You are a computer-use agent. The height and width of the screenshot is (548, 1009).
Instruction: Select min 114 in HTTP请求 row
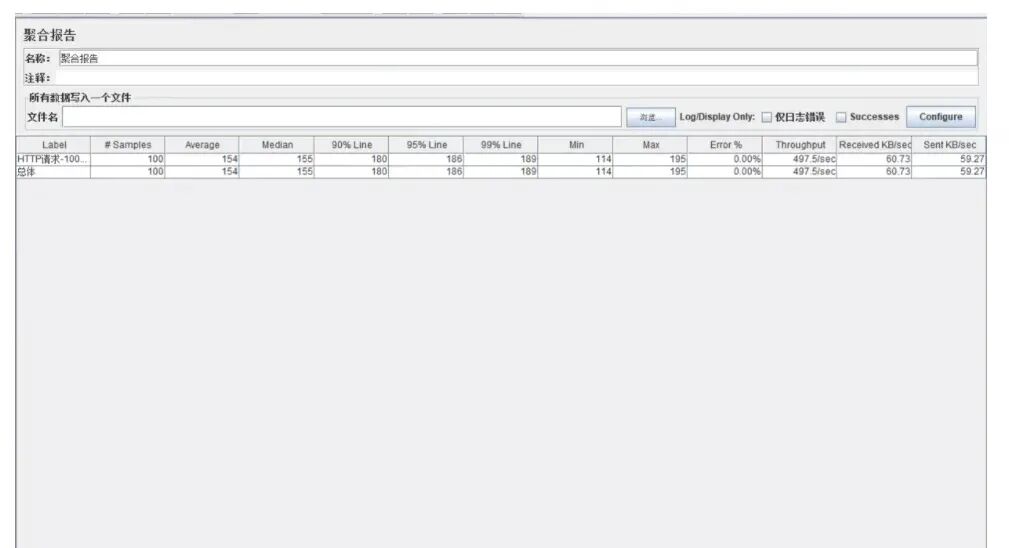(x=575, y=159)
